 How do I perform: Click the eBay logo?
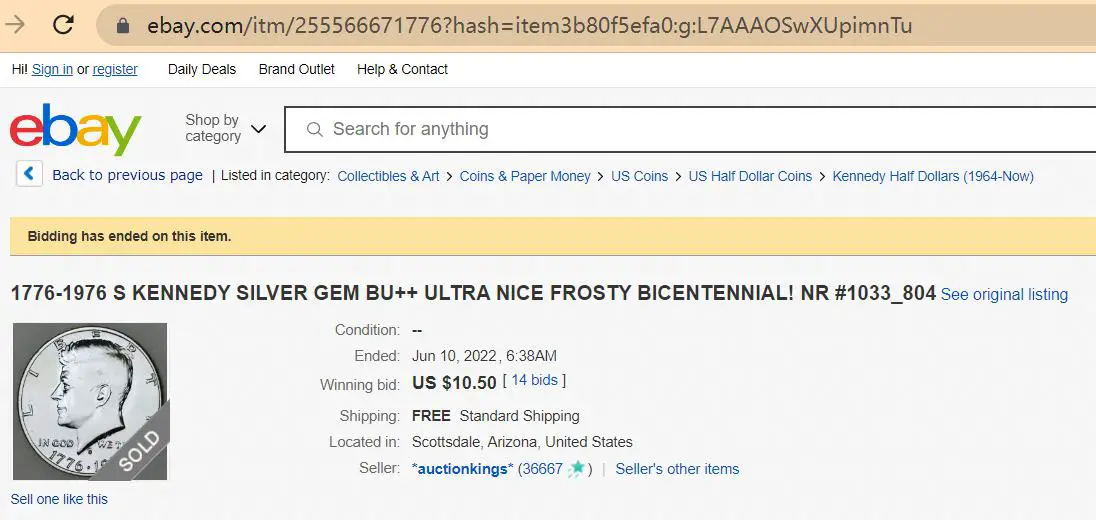coord(75,129)
